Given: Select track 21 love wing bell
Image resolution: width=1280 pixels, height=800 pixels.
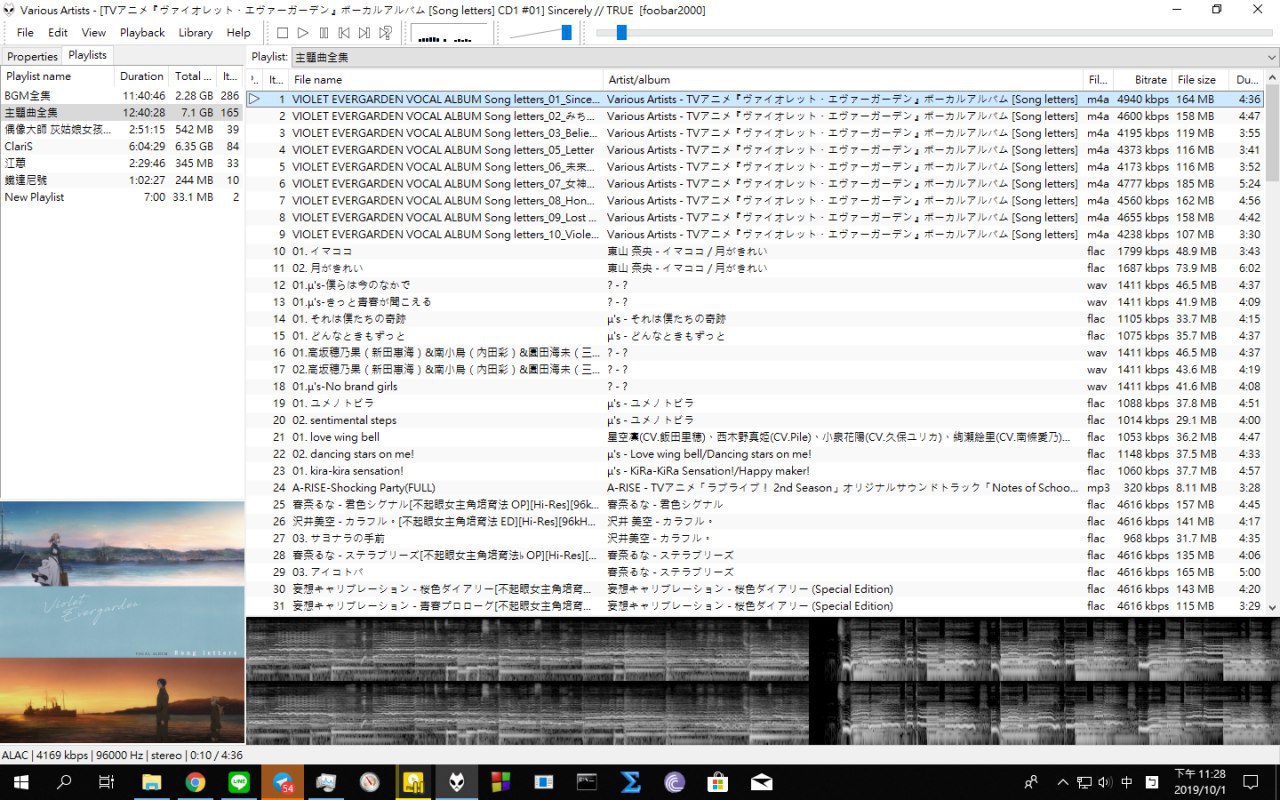Looking at the screenshot, I should click(755, 437).
